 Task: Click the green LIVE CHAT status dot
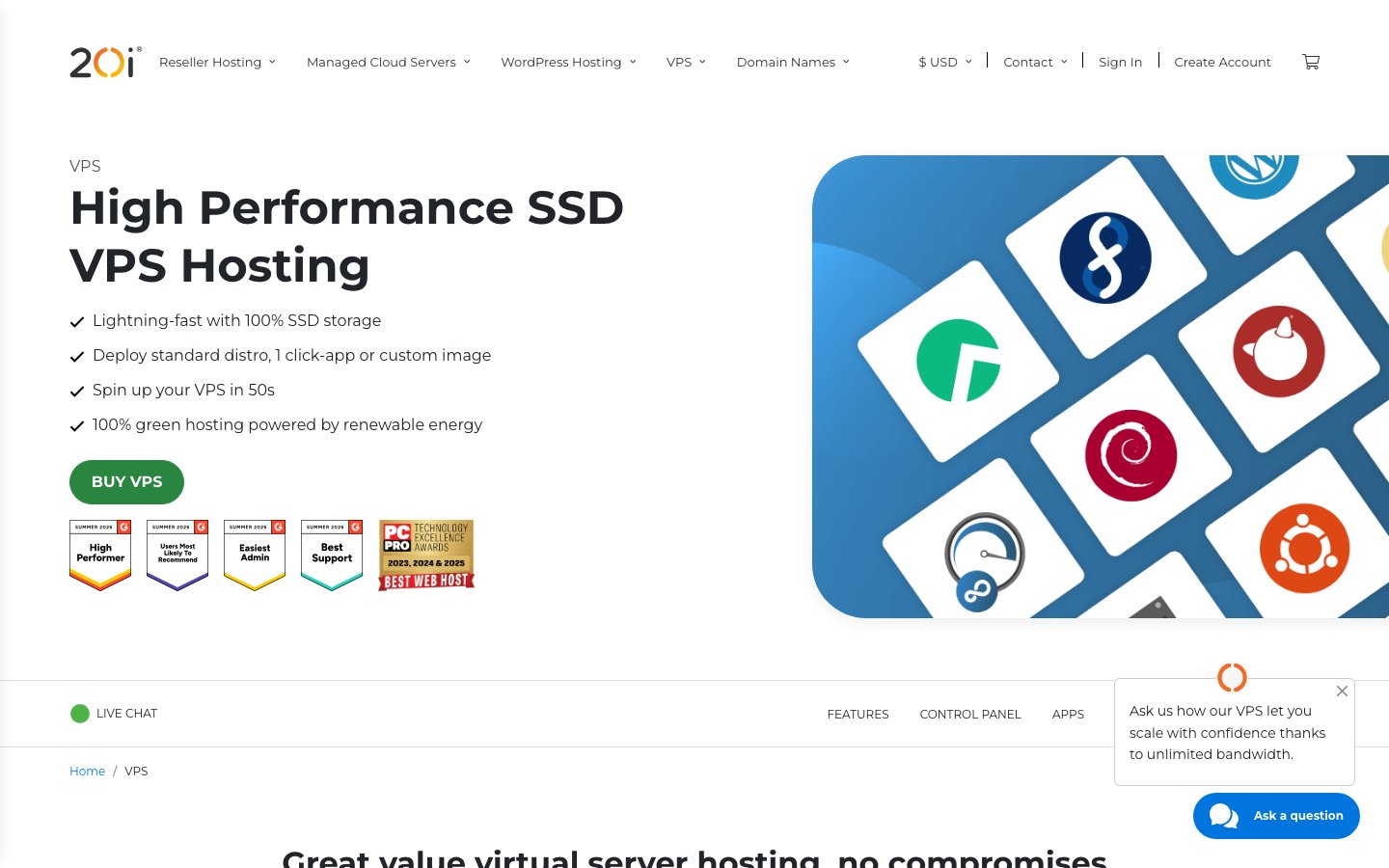[x=80, y=714]
